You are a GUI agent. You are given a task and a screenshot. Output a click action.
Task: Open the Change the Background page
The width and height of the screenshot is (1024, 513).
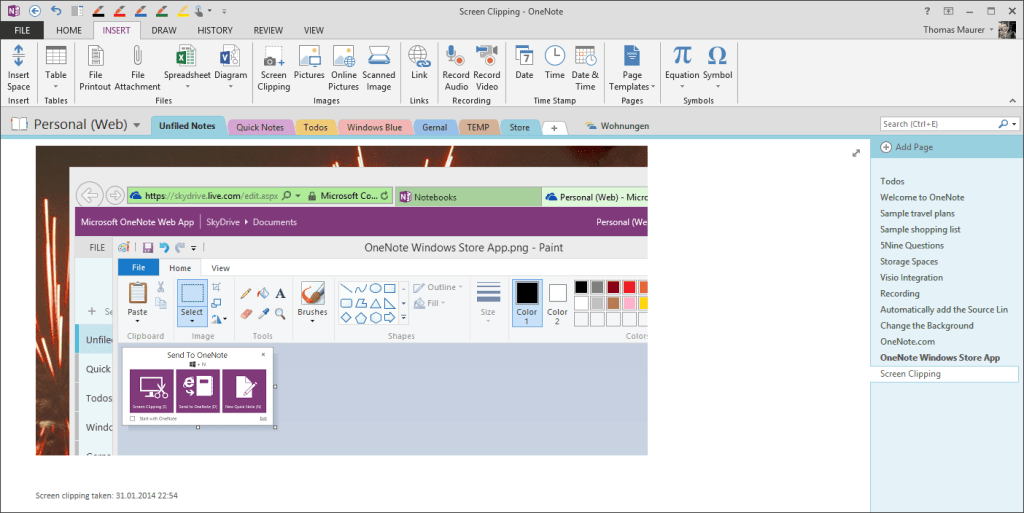click(x=926, y=326)
